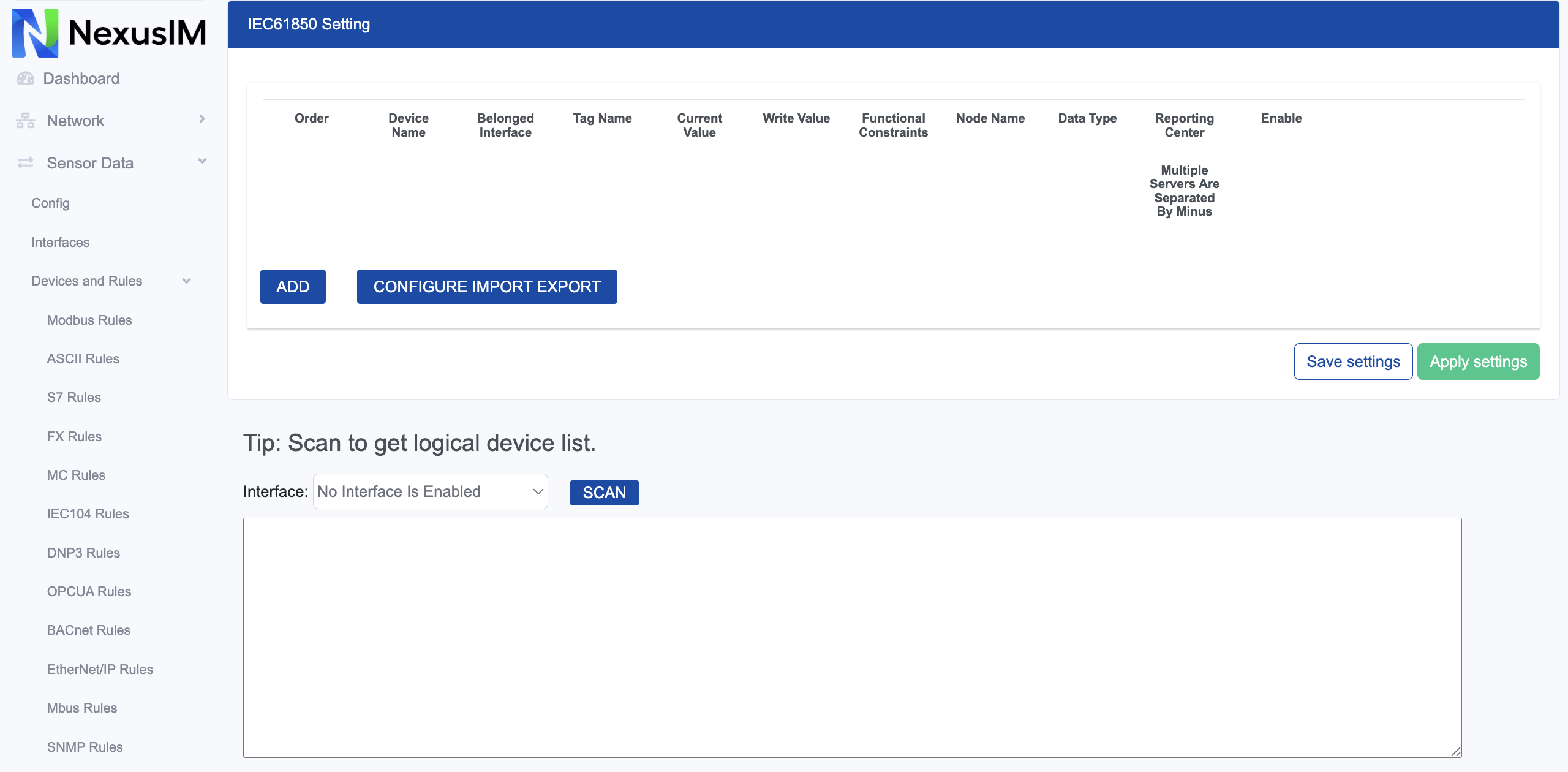Open the Network menu item
This screenshot has width=1568, height=772.
[75, 121]
